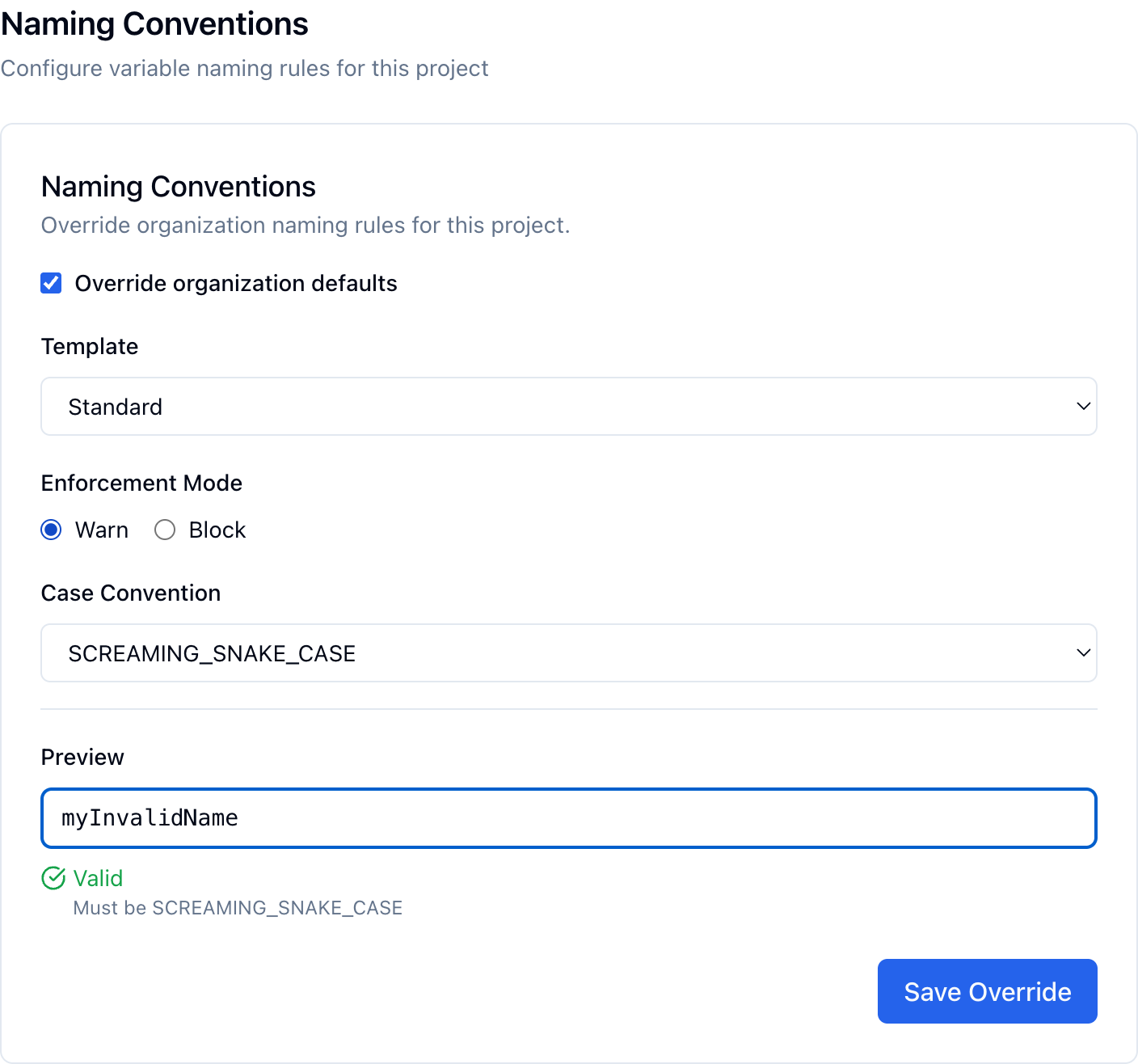This screenshot has height=1064, width=1138.
Task: Click the Block radio label text
Action: 217,530
